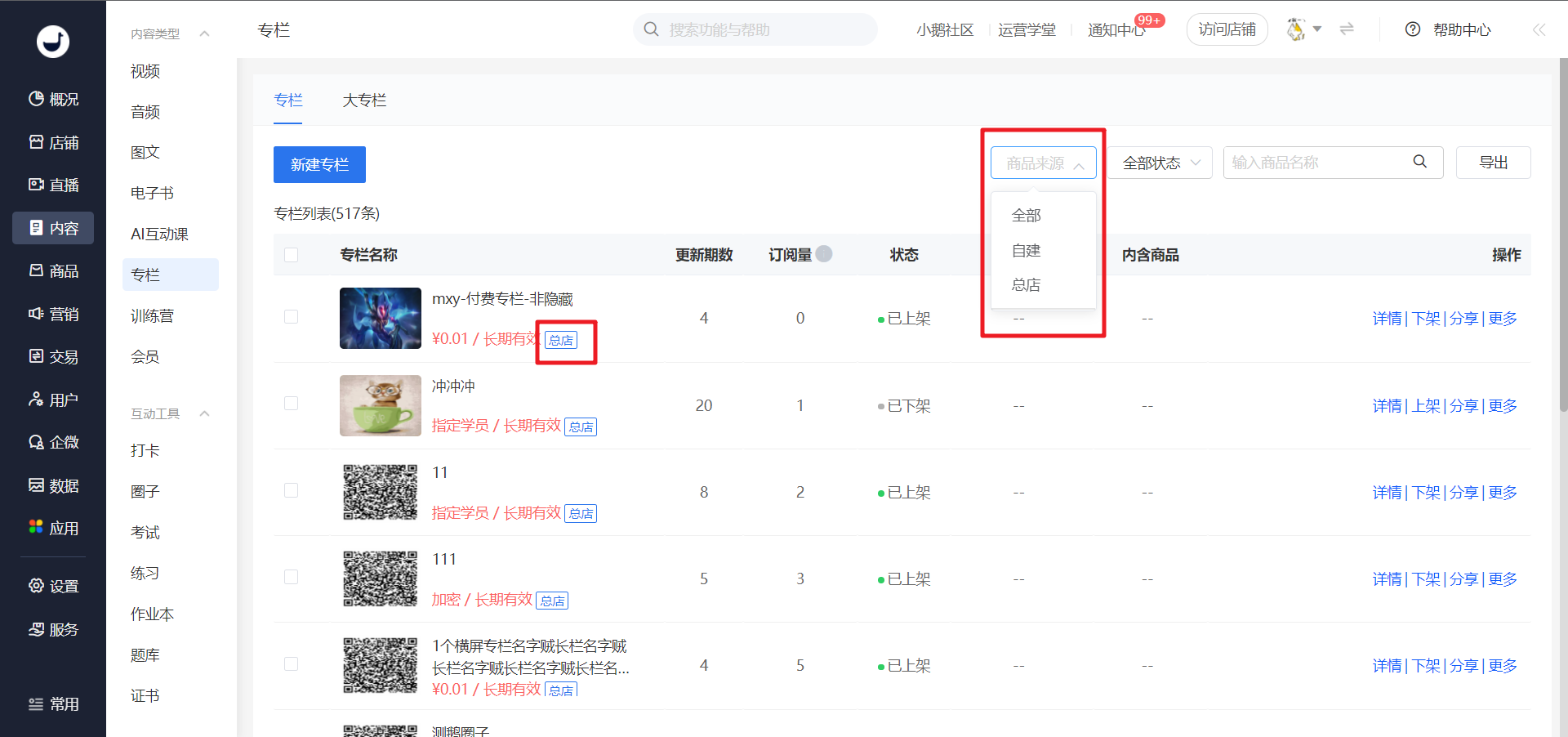
Task: Open 设置 settings in the sidebar
Action: (53, 586)
